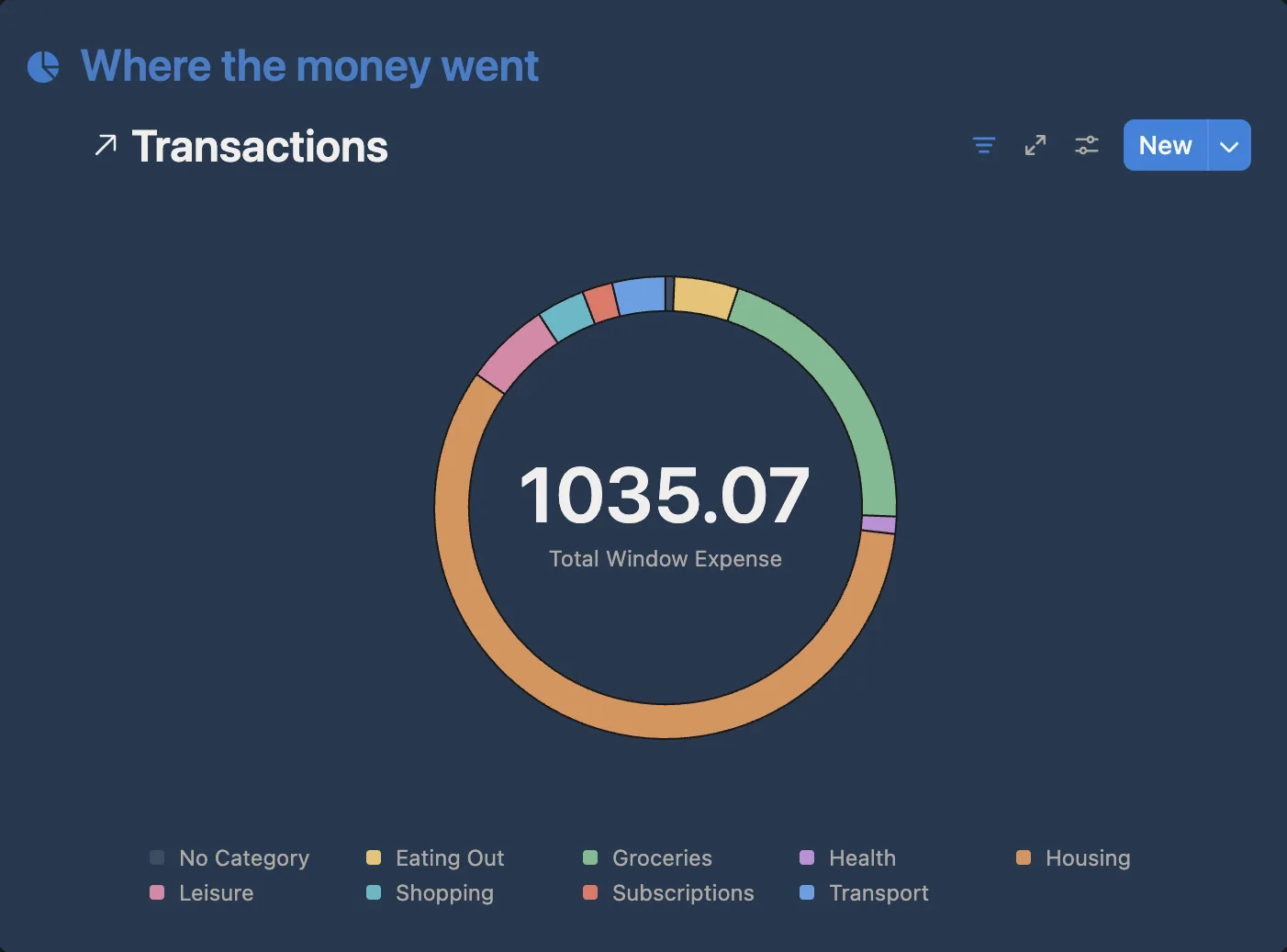The image size is (1287, 952).
Task: Select the 'Shopping' legend label
Action: click(x=444, y=893)
